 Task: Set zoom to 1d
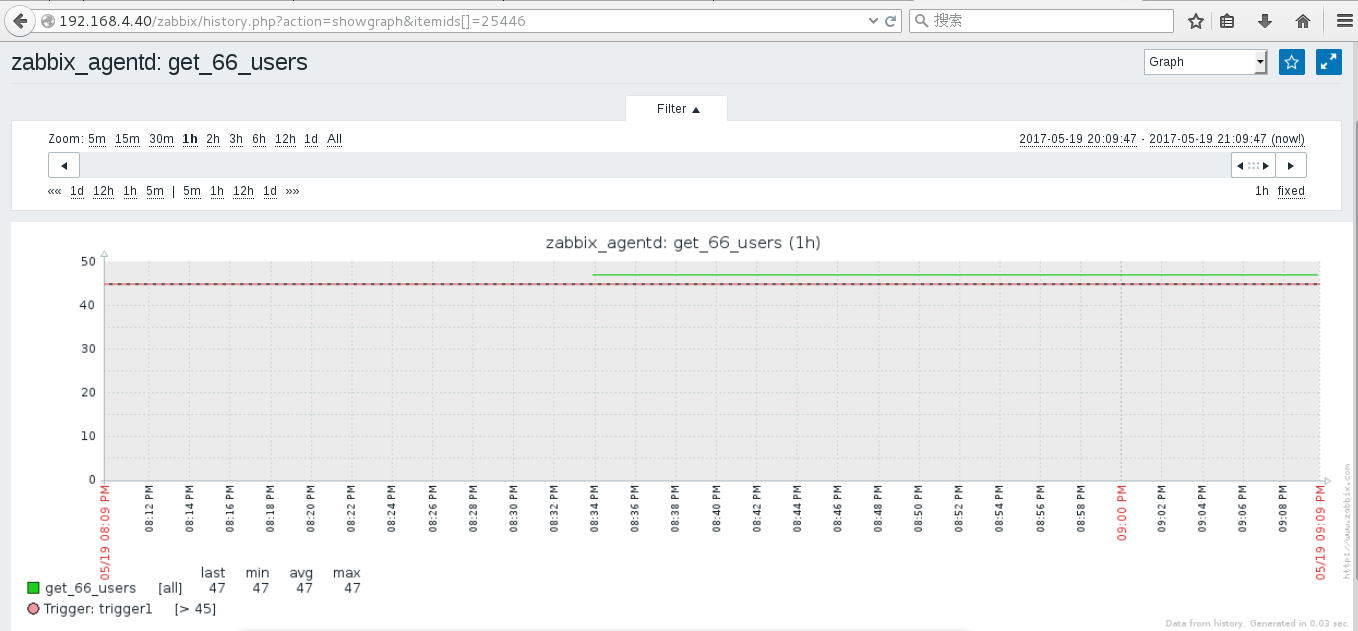click(311, 139)
